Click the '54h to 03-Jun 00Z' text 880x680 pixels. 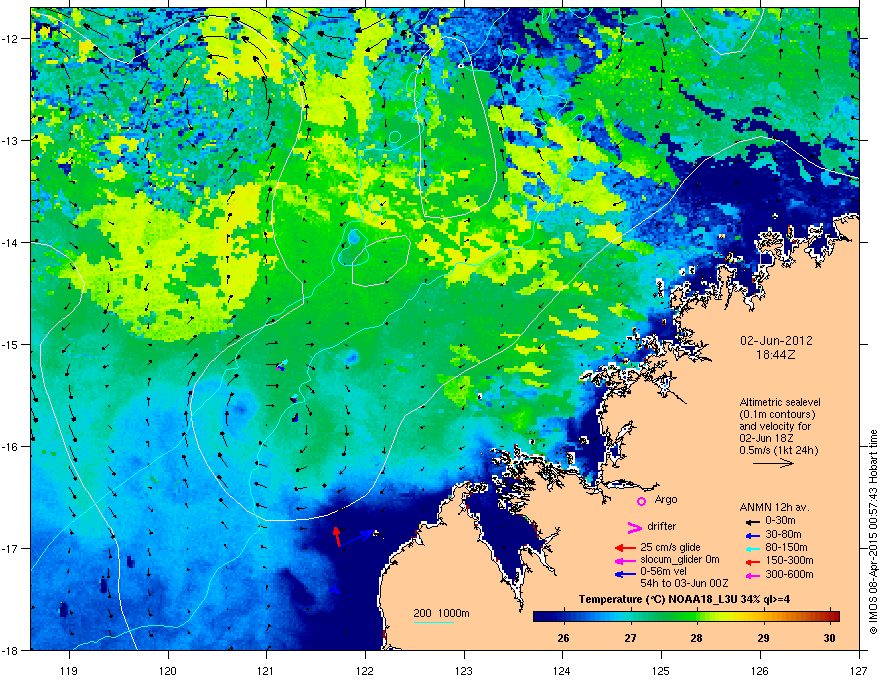[x=684, y=583]
